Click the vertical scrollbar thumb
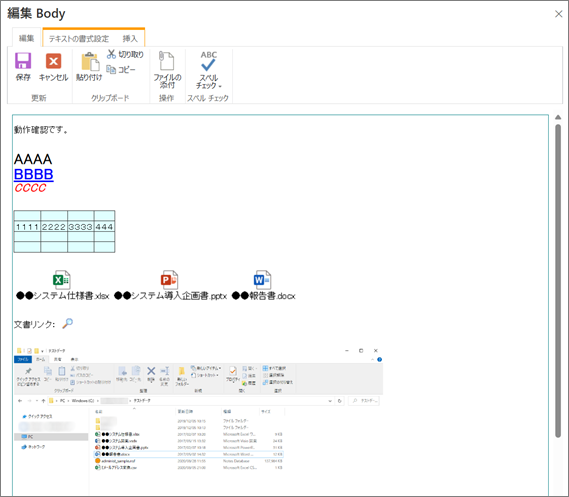Image resolution: width=569 pixels, height=497 pixels. [558, 281]
